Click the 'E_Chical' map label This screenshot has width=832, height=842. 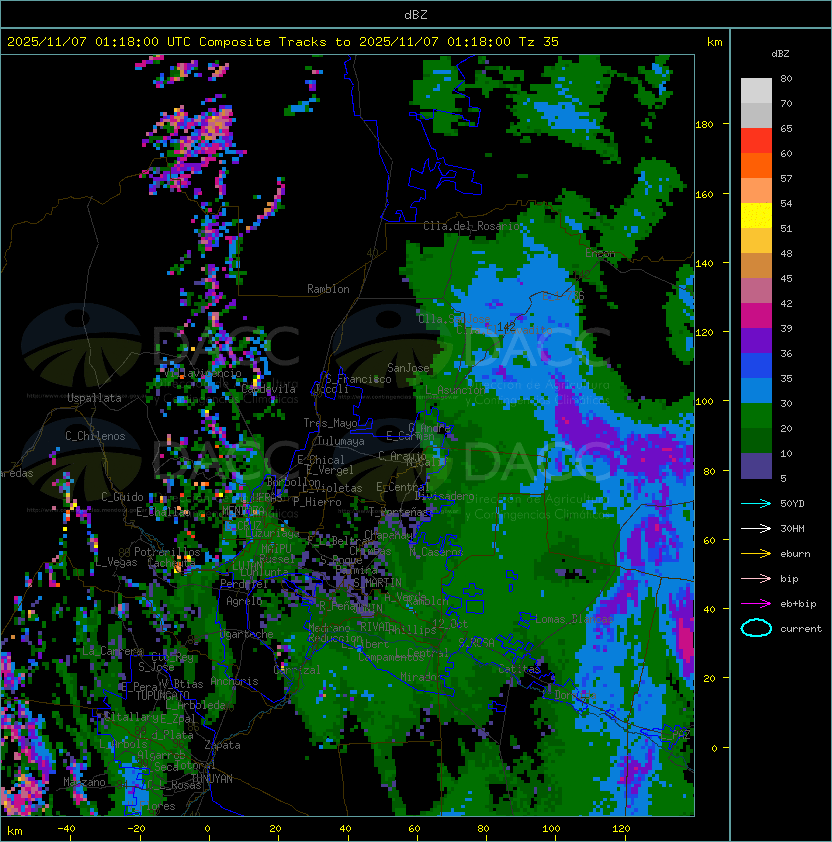(321, 460)
